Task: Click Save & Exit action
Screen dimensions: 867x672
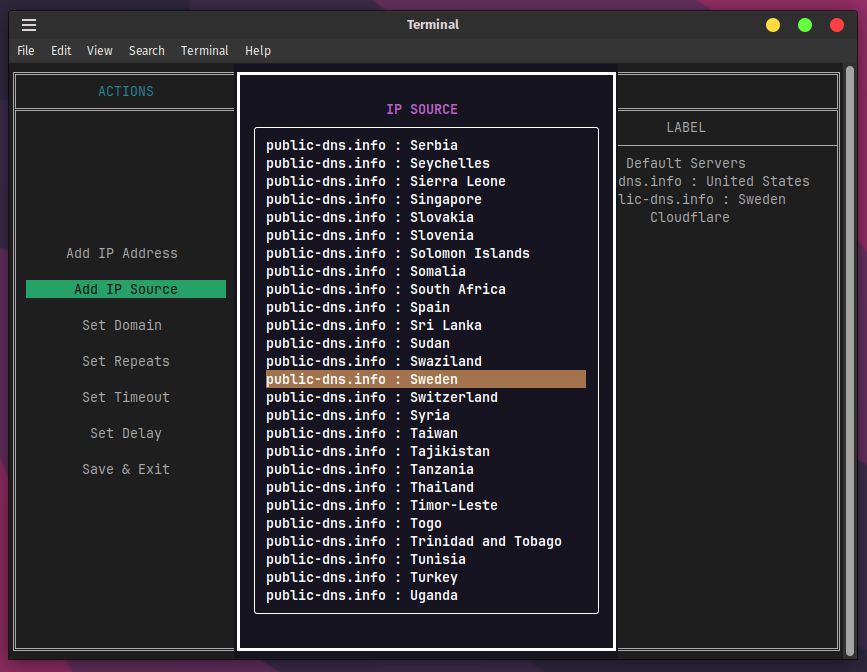Action: point(126,469)
